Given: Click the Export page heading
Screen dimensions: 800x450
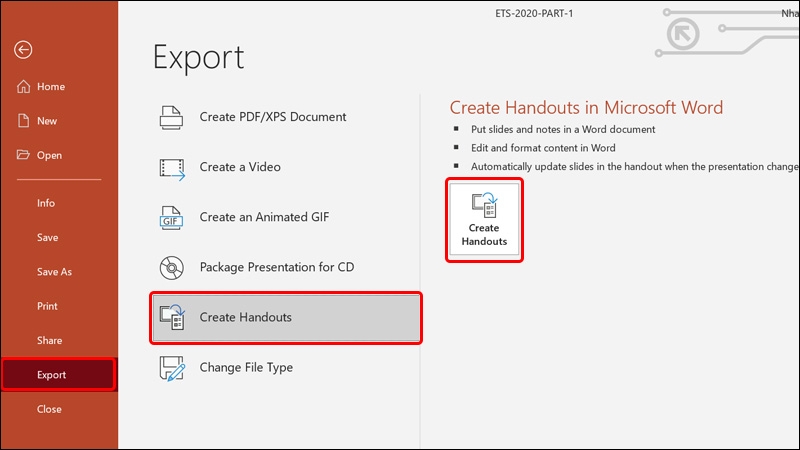Looking at the screenshot, I should (198, 57).
